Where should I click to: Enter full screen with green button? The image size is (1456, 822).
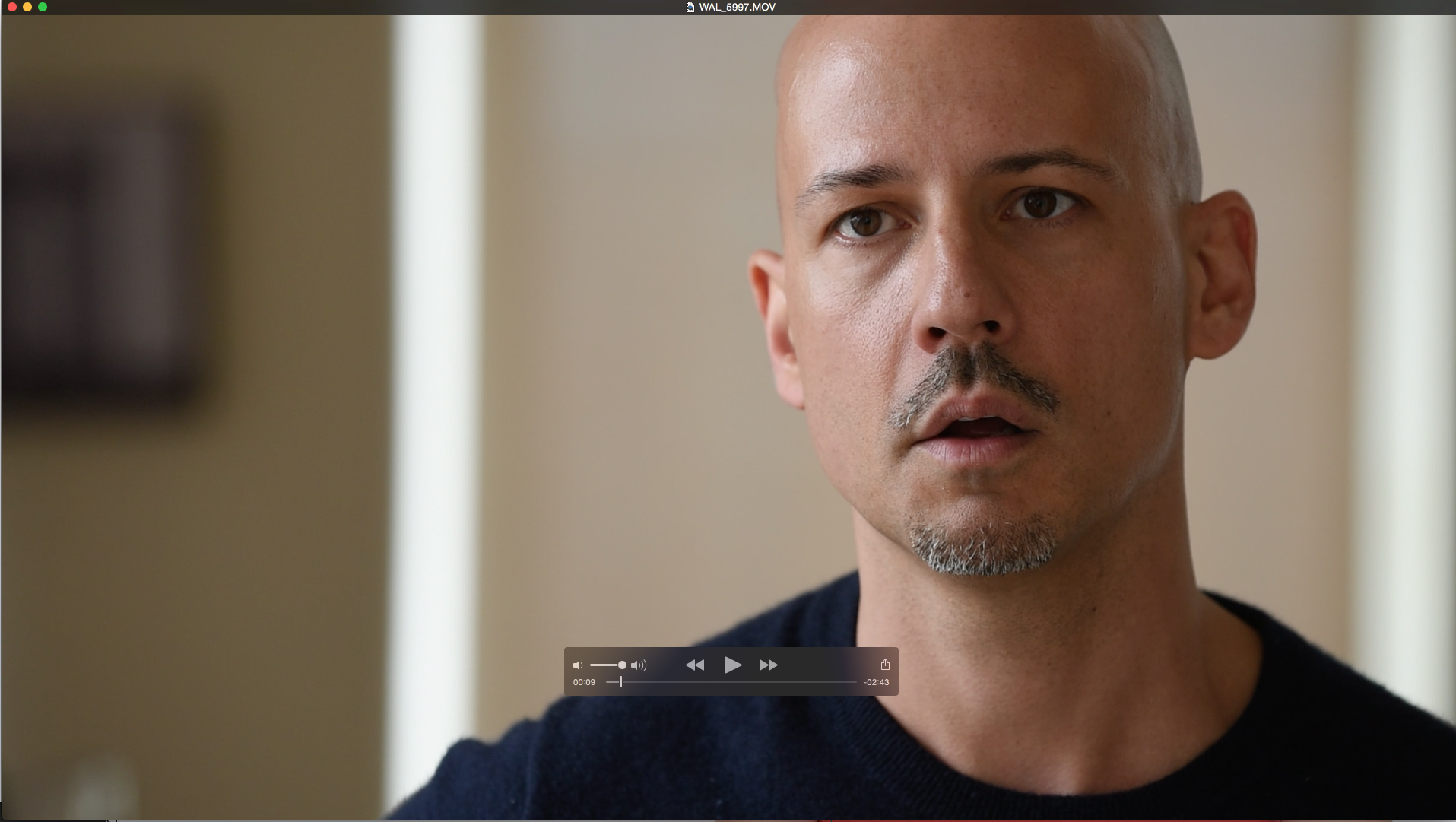pyautogui.click(x=43, y=7)
